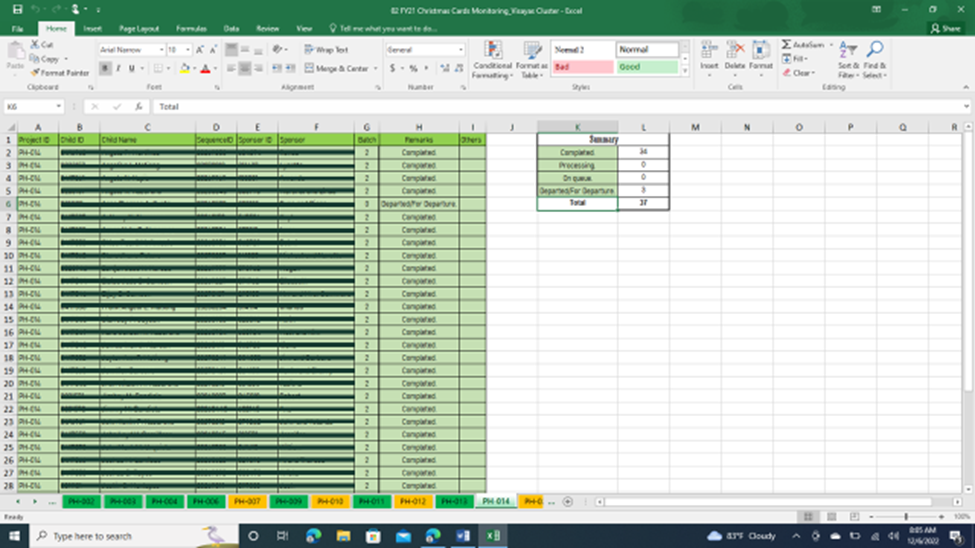The width and height of the screenshot is (975, 548).
Task: Toggle Italic formatting
Action: [118, 68]
